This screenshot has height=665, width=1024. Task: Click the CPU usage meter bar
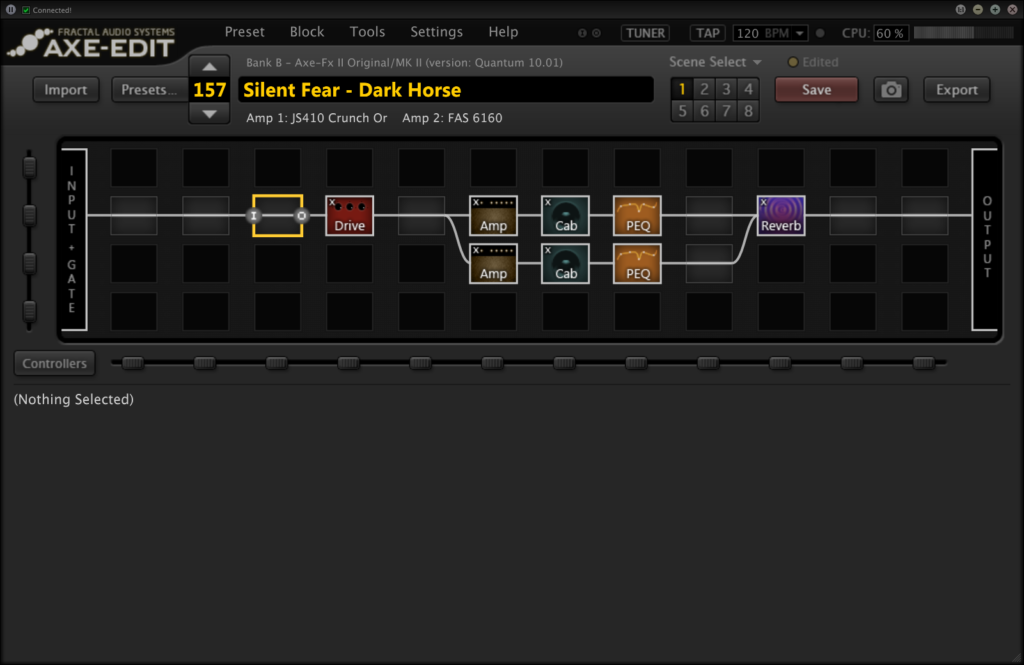(x=963, y=33)
